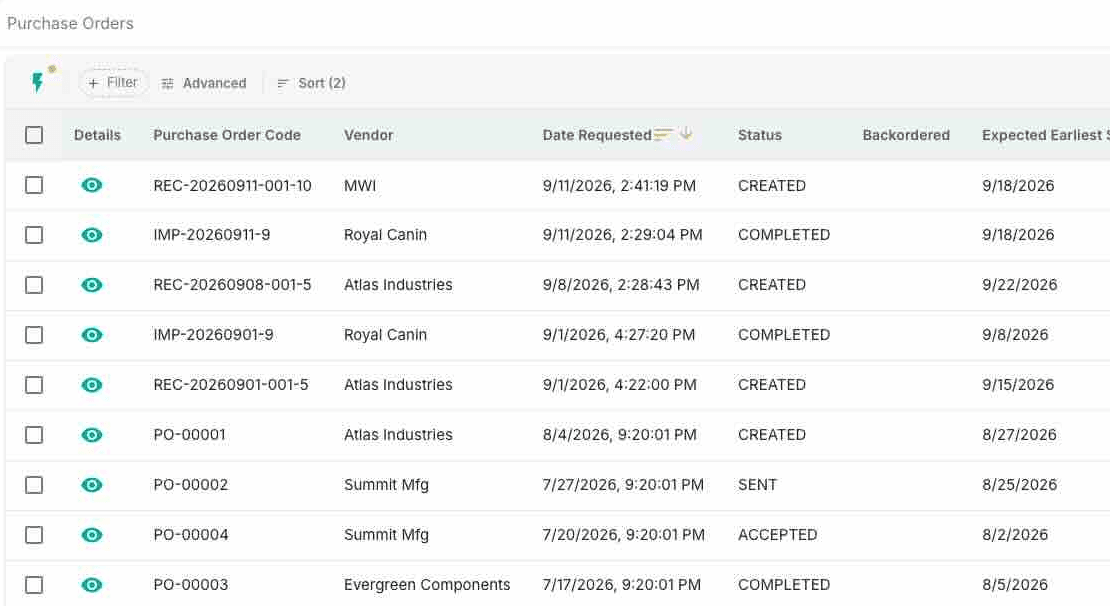Select the PO-00001 row checkbox
The width and height of the screenshot is (1110, 606).
[34, 435]
